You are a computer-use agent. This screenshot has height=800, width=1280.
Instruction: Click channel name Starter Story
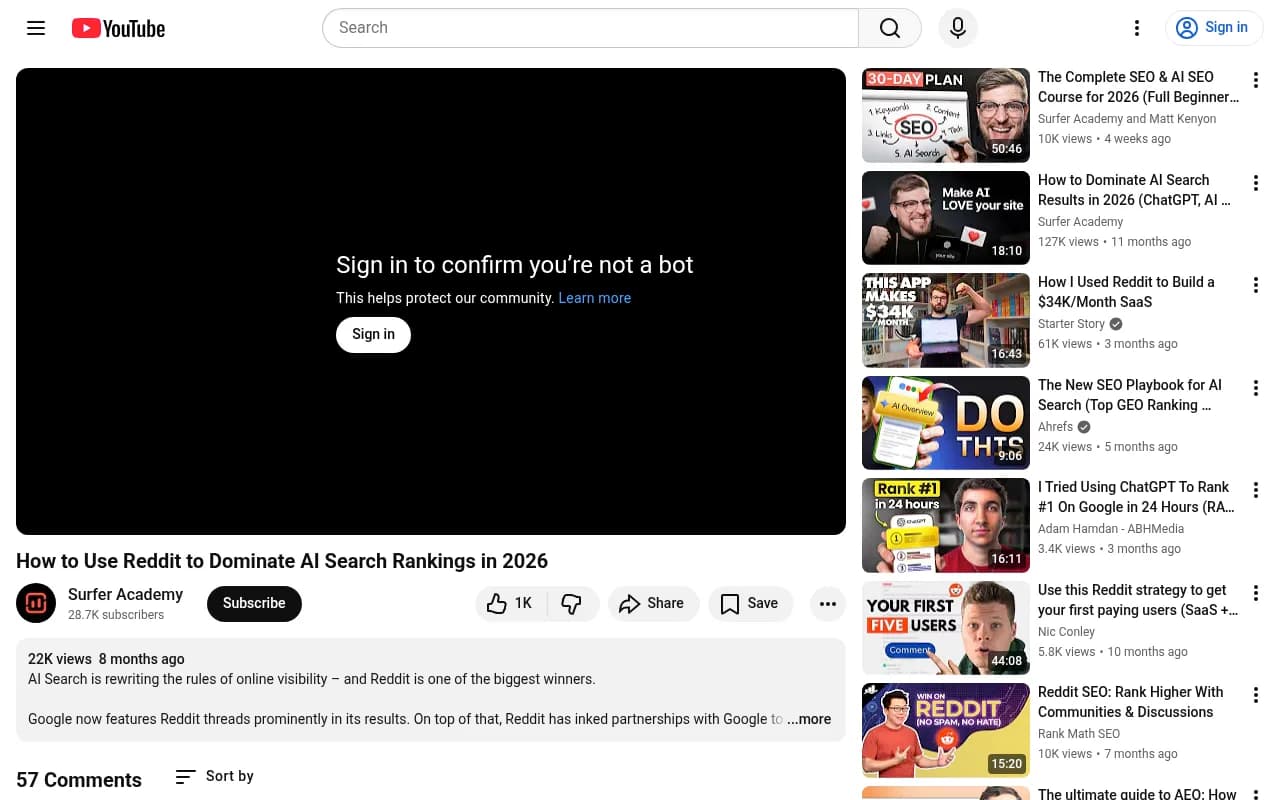(1071, 324)
